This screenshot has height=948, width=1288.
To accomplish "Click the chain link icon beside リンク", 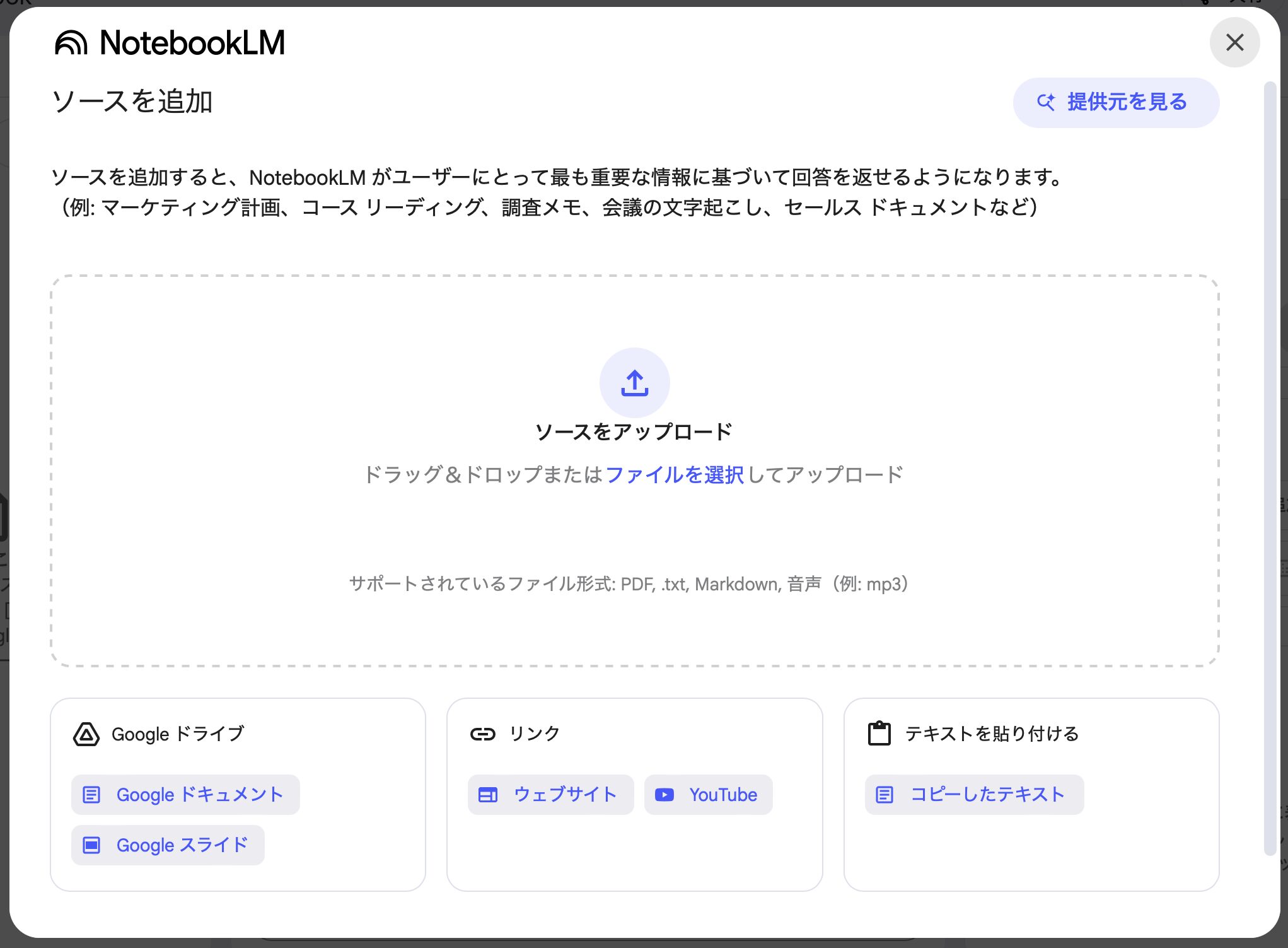I will click(x=483, y=734).
